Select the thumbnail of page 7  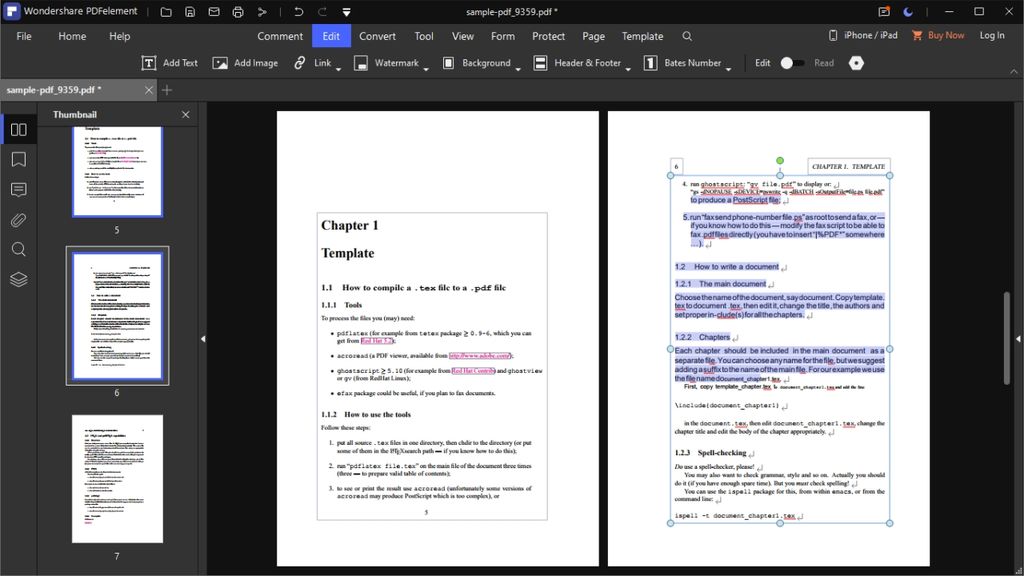coord(117,478)
